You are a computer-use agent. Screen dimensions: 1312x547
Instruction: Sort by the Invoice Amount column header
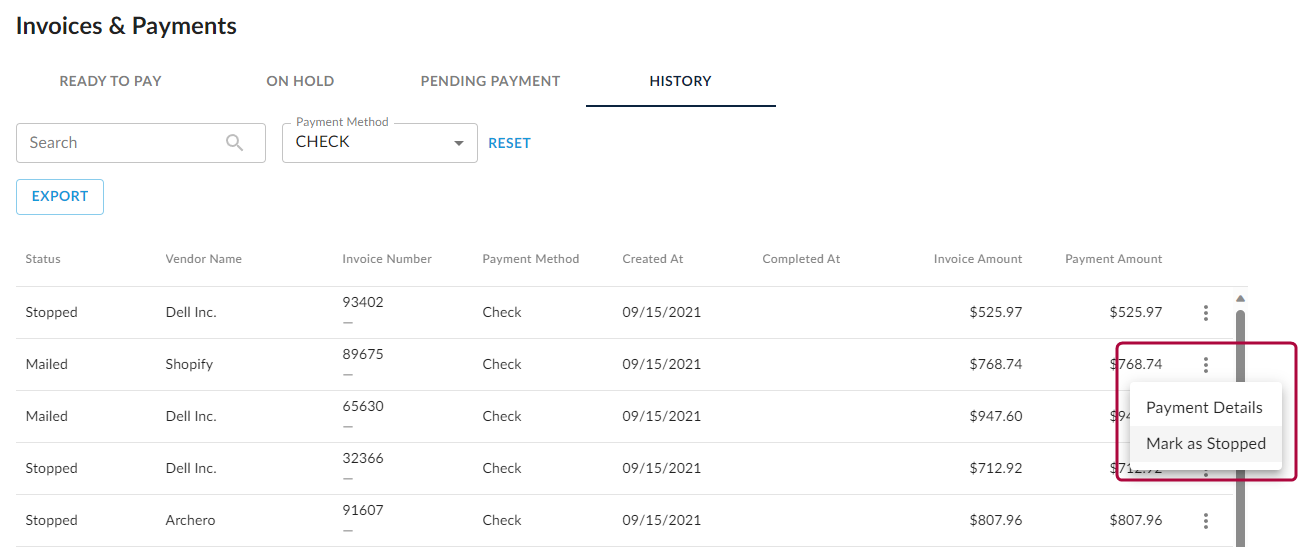pos(978,259)
